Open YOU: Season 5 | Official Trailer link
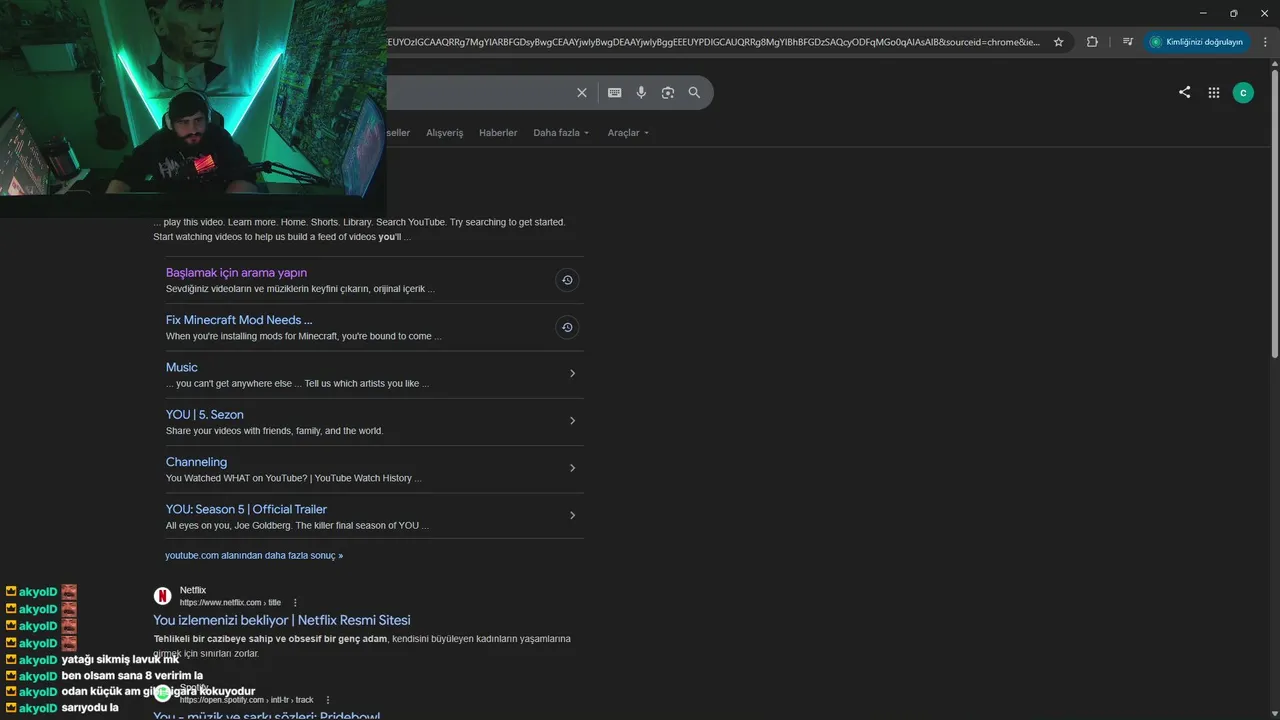 click(x=246, y=509)
